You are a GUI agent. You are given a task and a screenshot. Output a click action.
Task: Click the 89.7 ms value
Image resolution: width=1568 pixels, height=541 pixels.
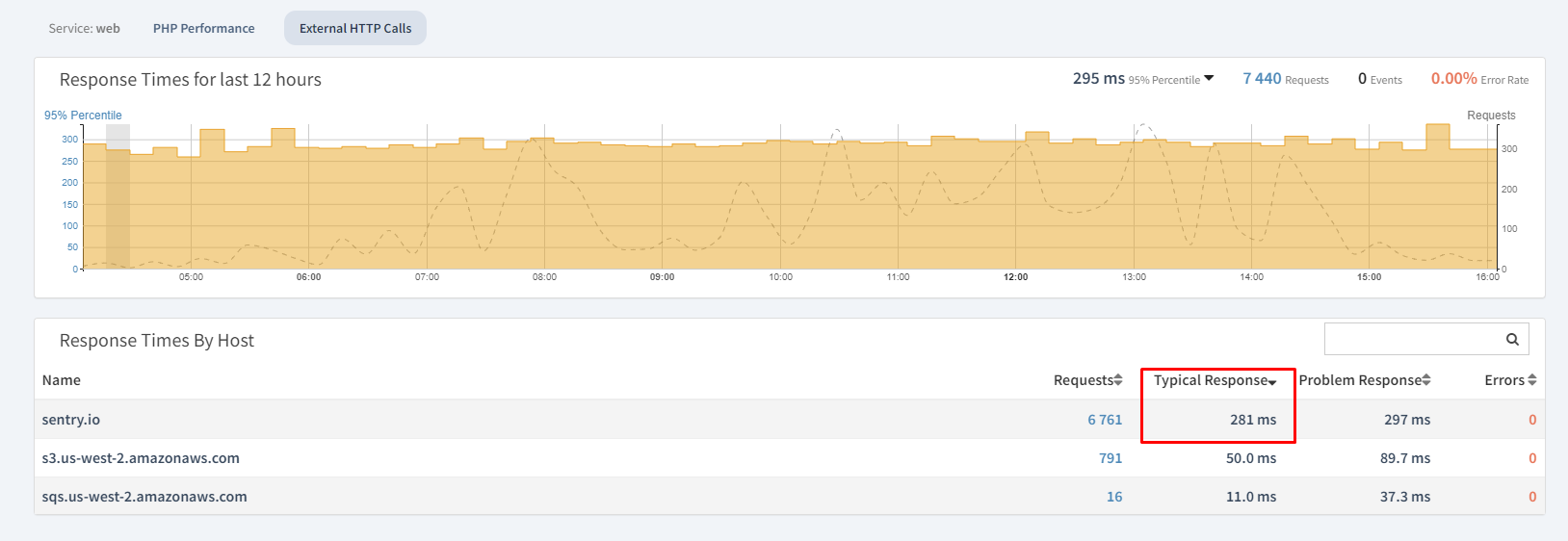(x=1405, y=458)
